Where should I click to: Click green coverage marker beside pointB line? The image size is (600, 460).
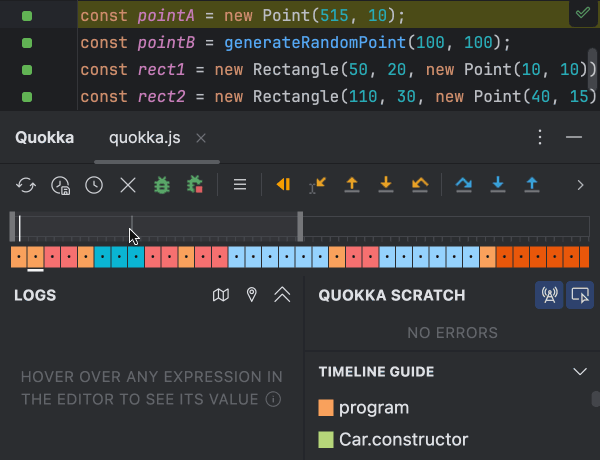pyautogui.click(x=27, y=43)
